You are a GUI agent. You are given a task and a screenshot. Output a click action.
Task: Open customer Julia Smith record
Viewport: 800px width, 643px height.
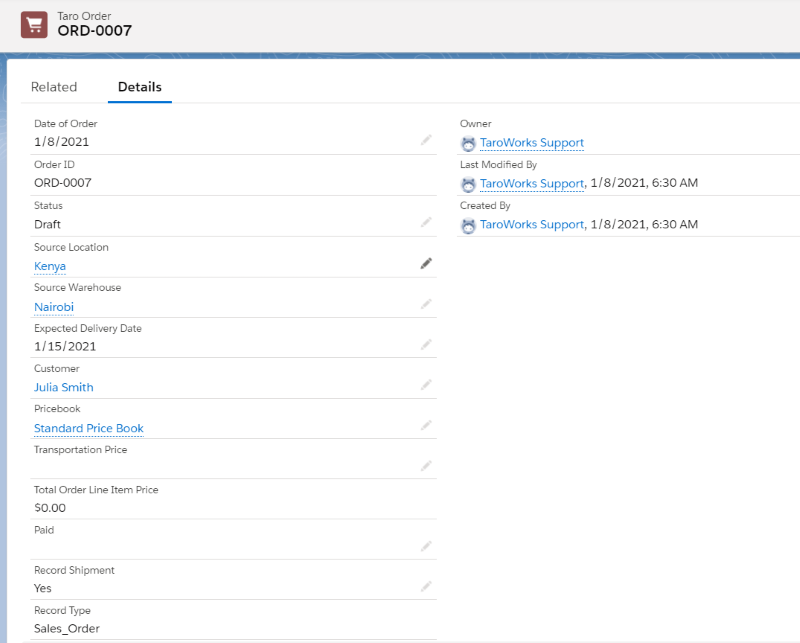coord(64,387)
